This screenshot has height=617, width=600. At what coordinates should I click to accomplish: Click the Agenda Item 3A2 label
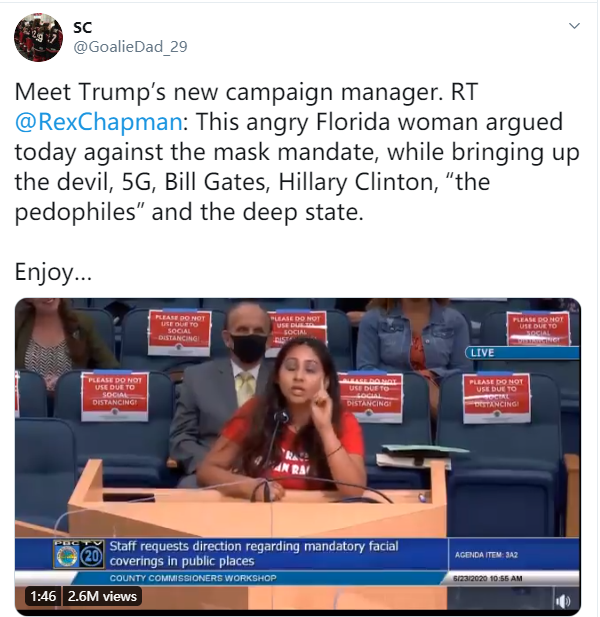487,555
